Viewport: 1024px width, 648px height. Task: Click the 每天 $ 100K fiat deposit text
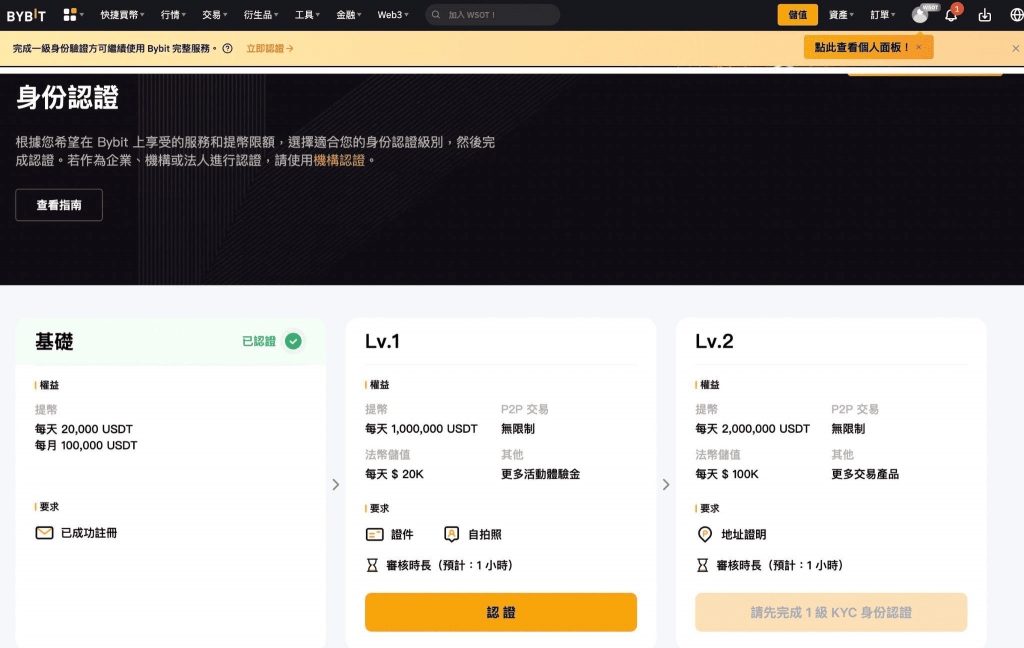(x=727, y=474)
